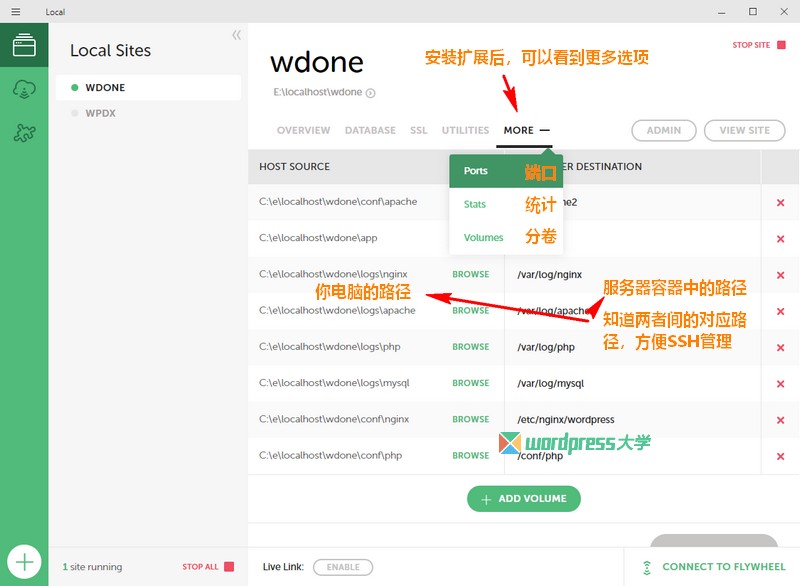Click the Local Sites heading
This screenshot has height=586, width=800.
110,50
